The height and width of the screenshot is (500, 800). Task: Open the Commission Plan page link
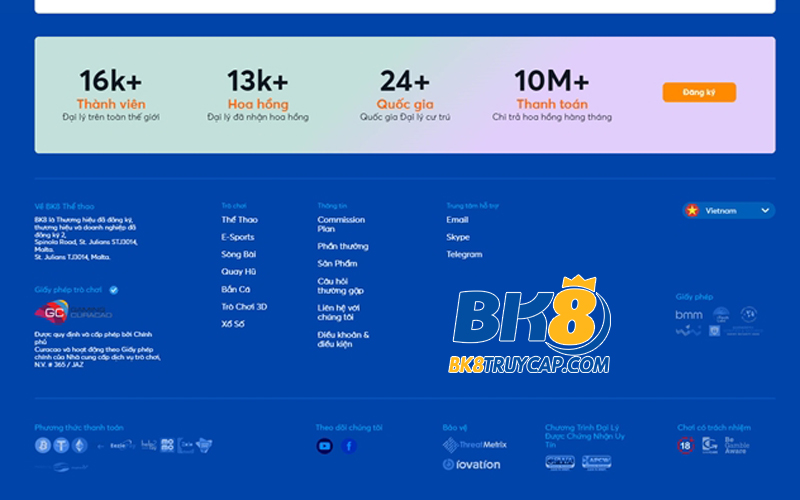click(341, 224)
